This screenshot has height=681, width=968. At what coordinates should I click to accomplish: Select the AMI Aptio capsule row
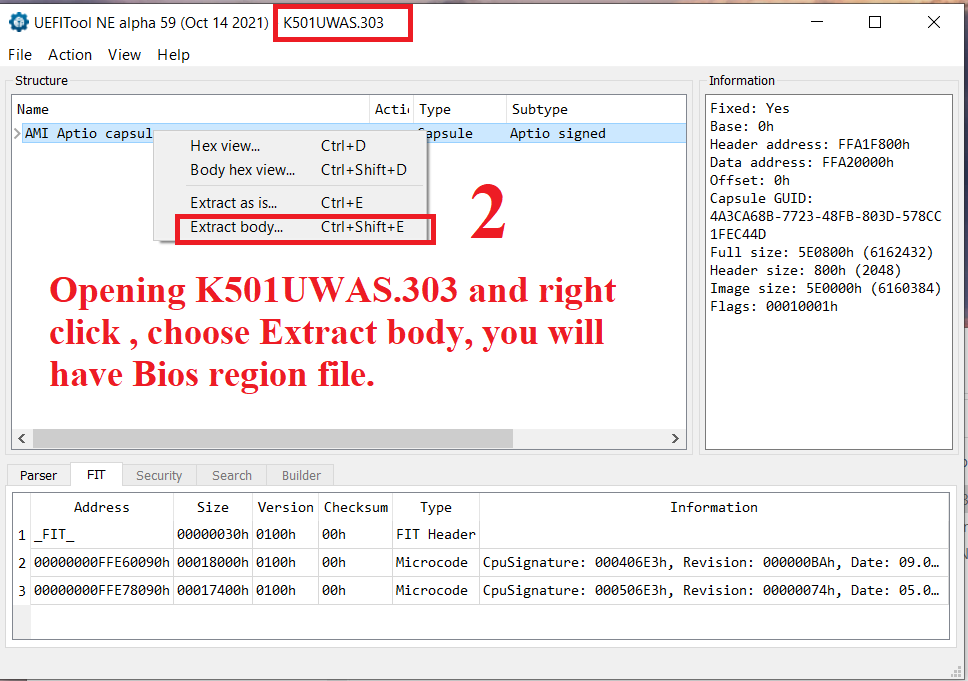tap(354, 133)
